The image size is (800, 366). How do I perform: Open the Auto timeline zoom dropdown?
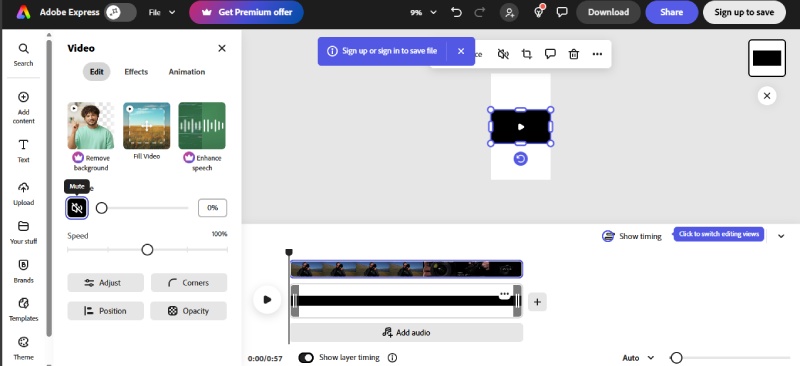click(638, 358)
